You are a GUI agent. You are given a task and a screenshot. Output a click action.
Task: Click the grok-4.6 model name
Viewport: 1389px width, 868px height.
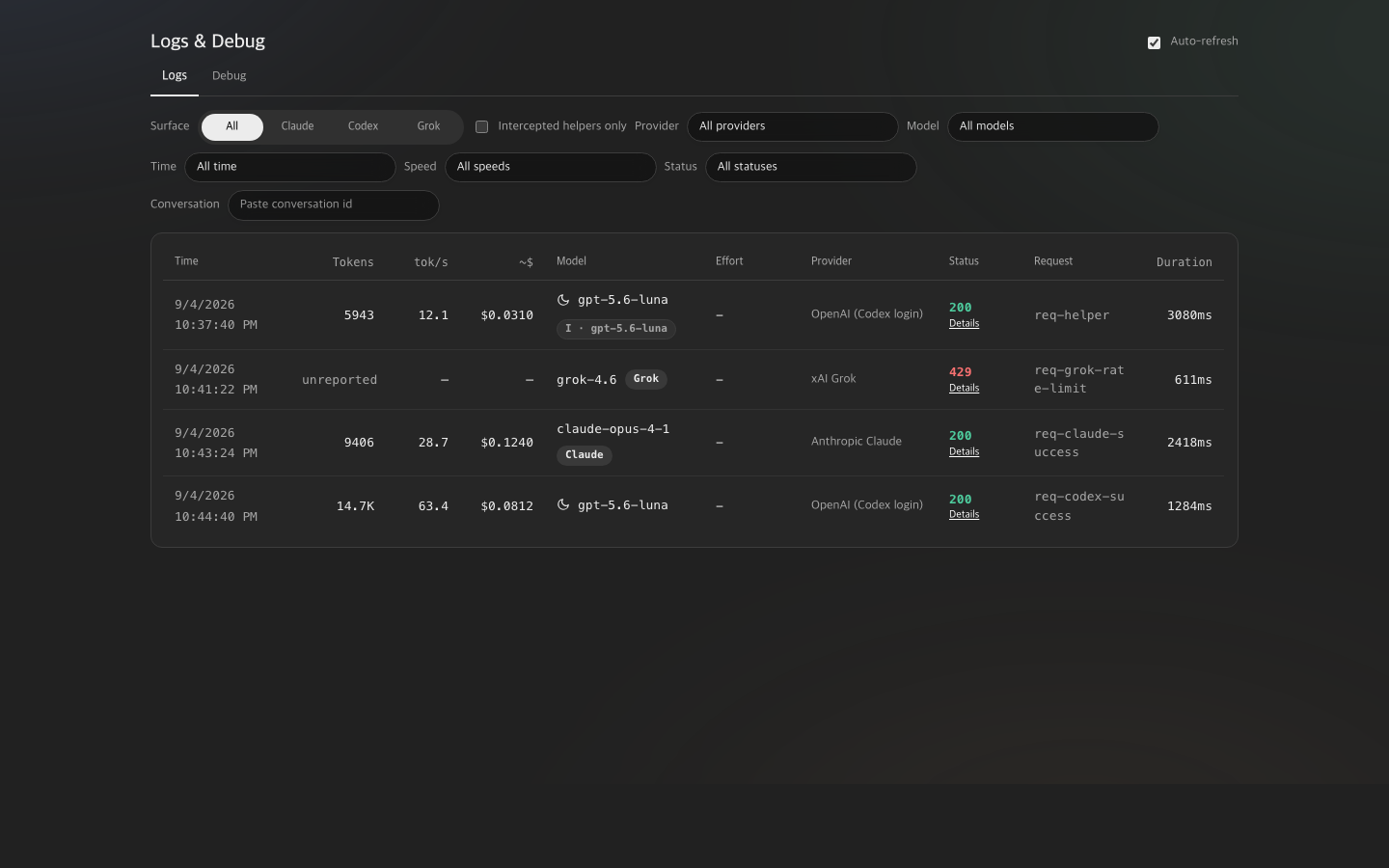586,380
